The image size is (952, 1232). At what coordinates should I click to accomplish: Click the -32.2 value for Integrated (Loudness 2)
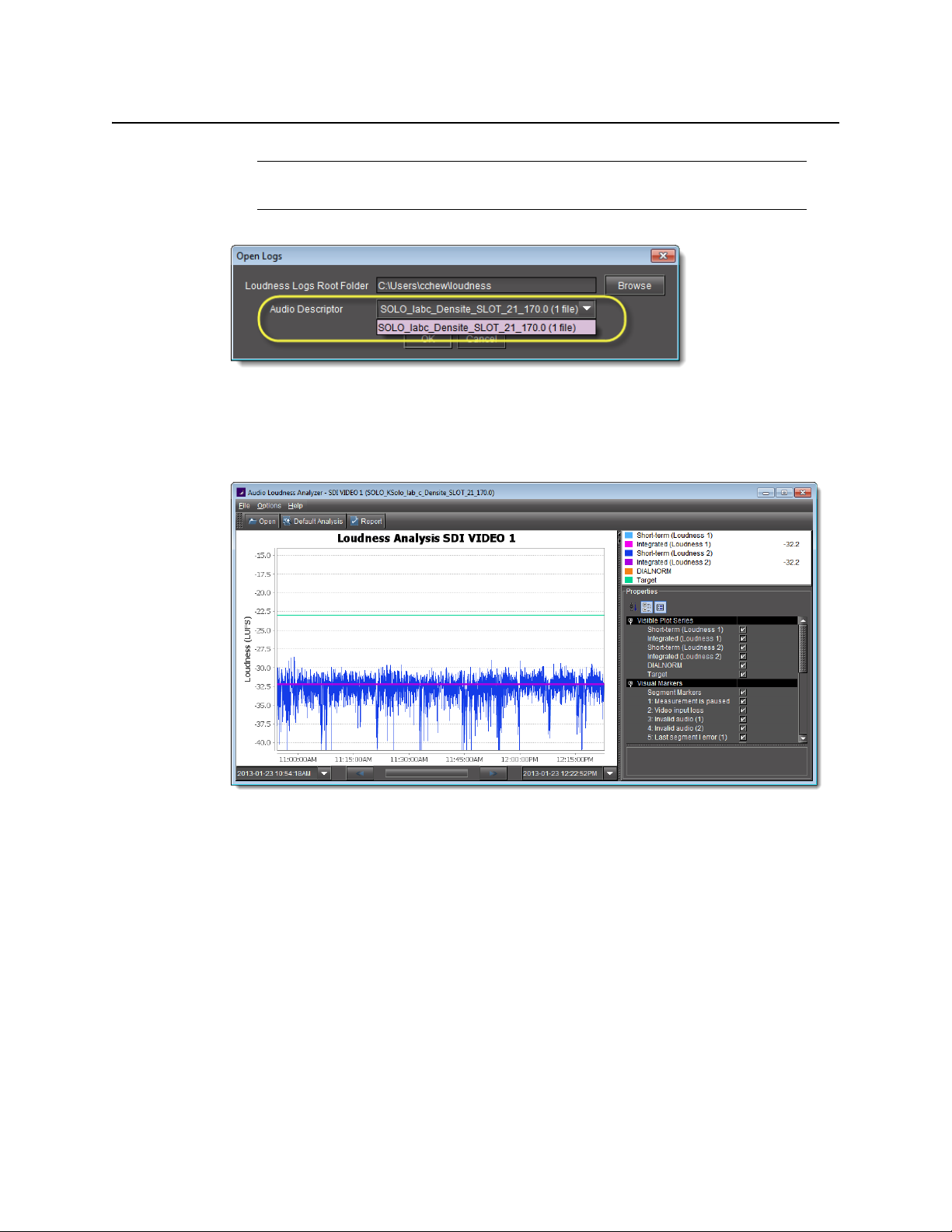(791, 563)
